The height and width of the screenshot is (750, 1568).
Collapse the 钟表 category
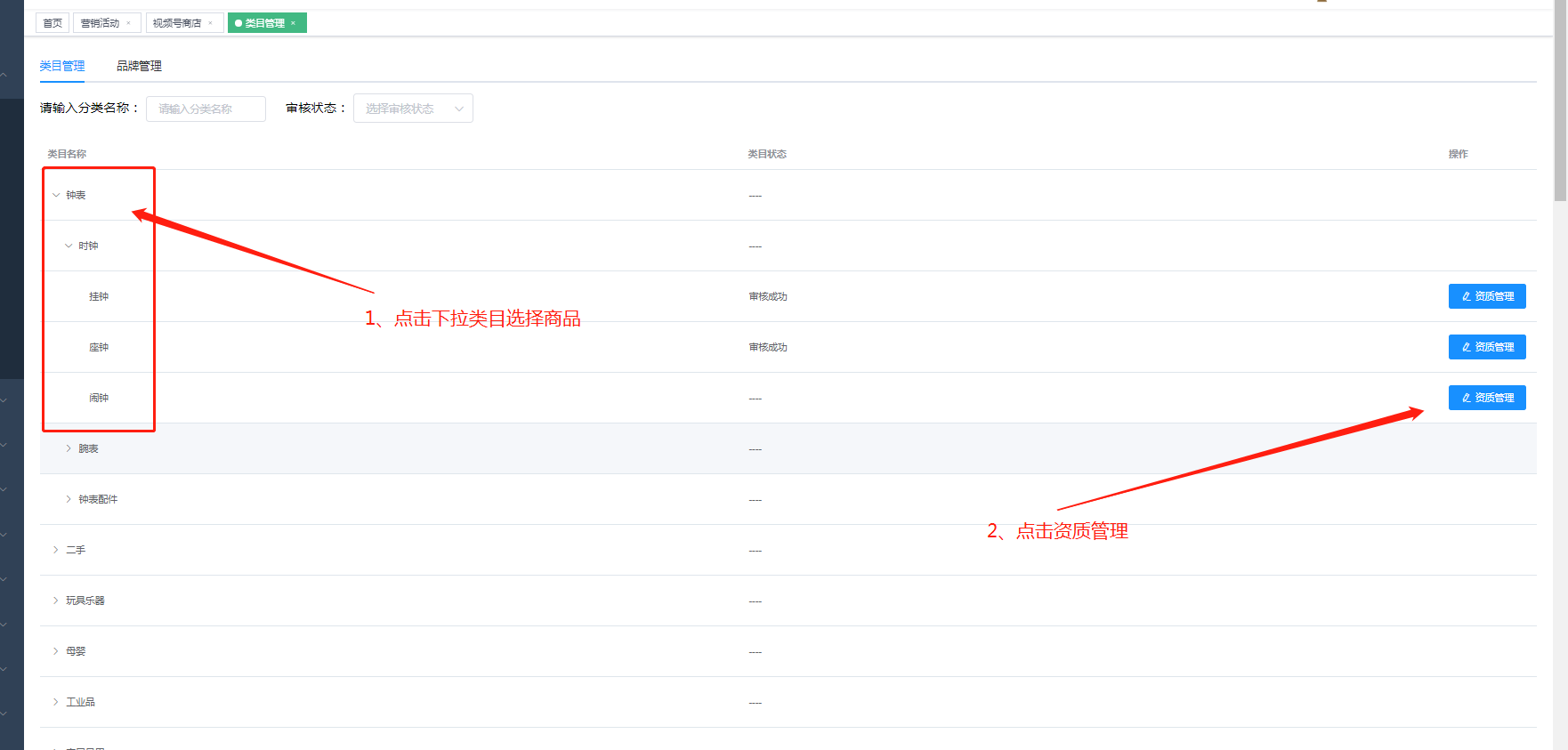56,195
